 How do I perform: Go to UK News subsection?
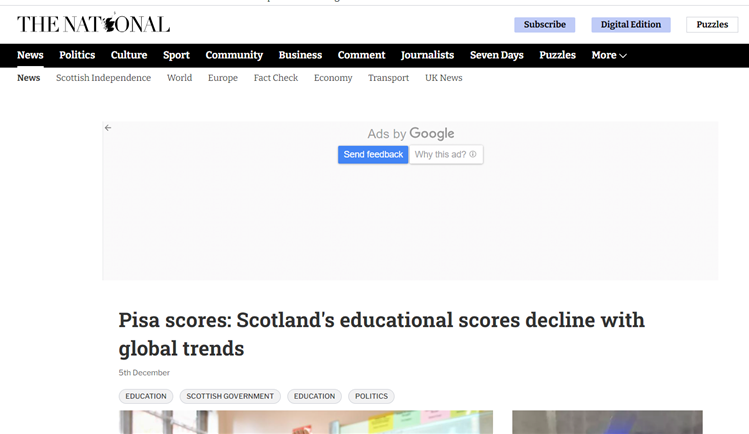pos(443,78)
